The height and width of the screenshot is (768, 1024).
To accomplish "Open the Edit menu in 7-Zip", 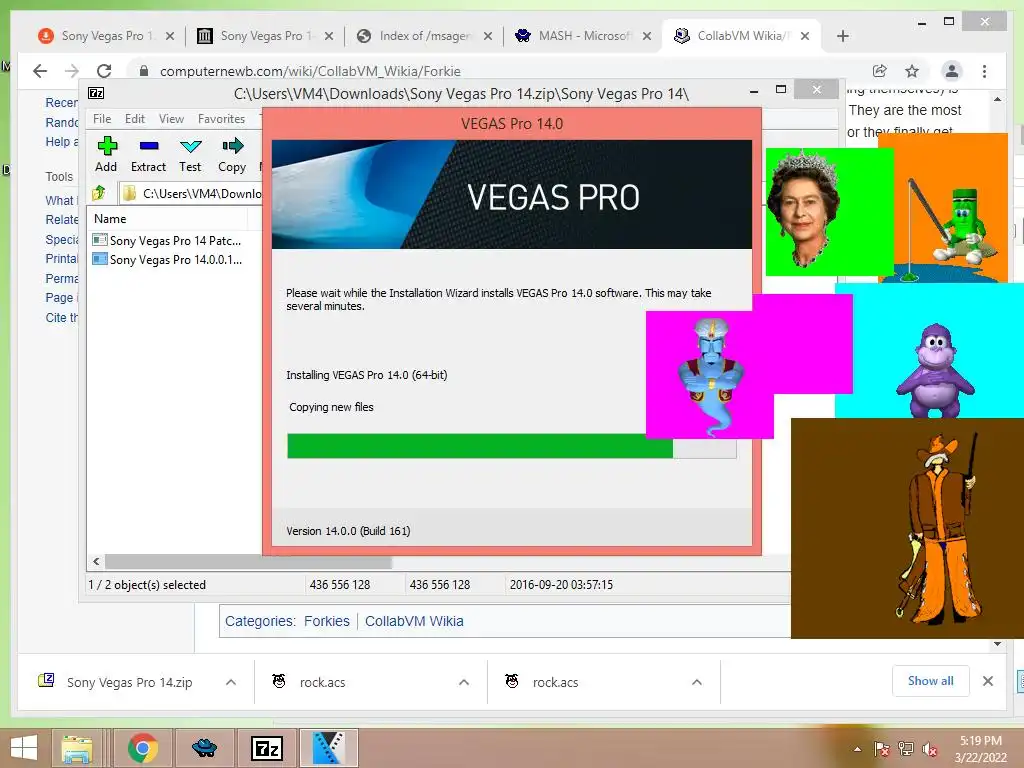I will click(x=135, y=119).
